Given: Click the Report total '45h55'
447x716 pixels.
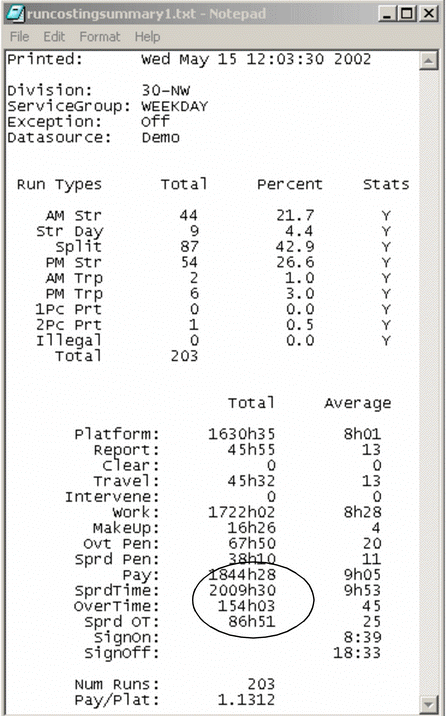Looking at the screenshot, I should point(251,450).
